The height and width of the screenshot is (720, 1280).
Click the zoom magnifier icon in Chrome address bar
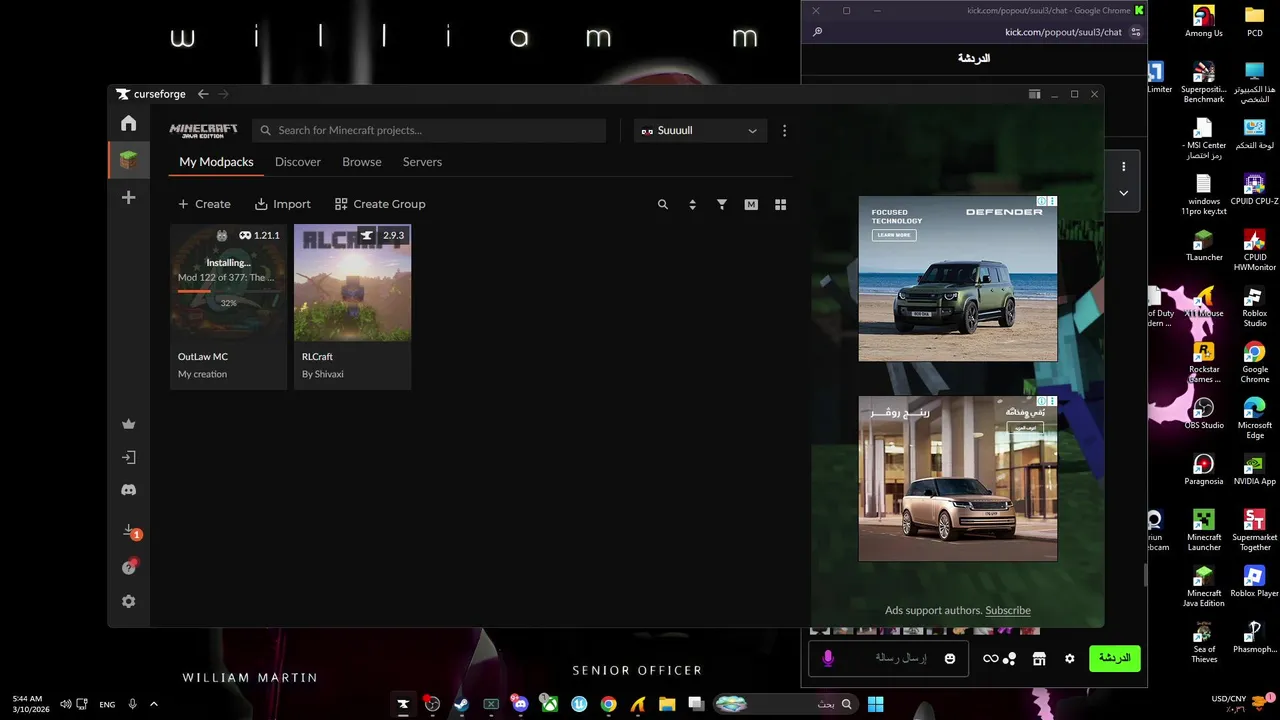click(817, 32)
